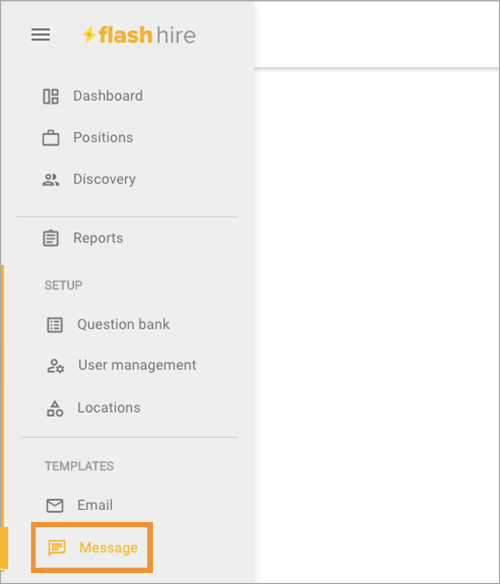This screenshot has width=500, height=584.
Task: Click the Dashboard layout icon
Action: point(51,96)
